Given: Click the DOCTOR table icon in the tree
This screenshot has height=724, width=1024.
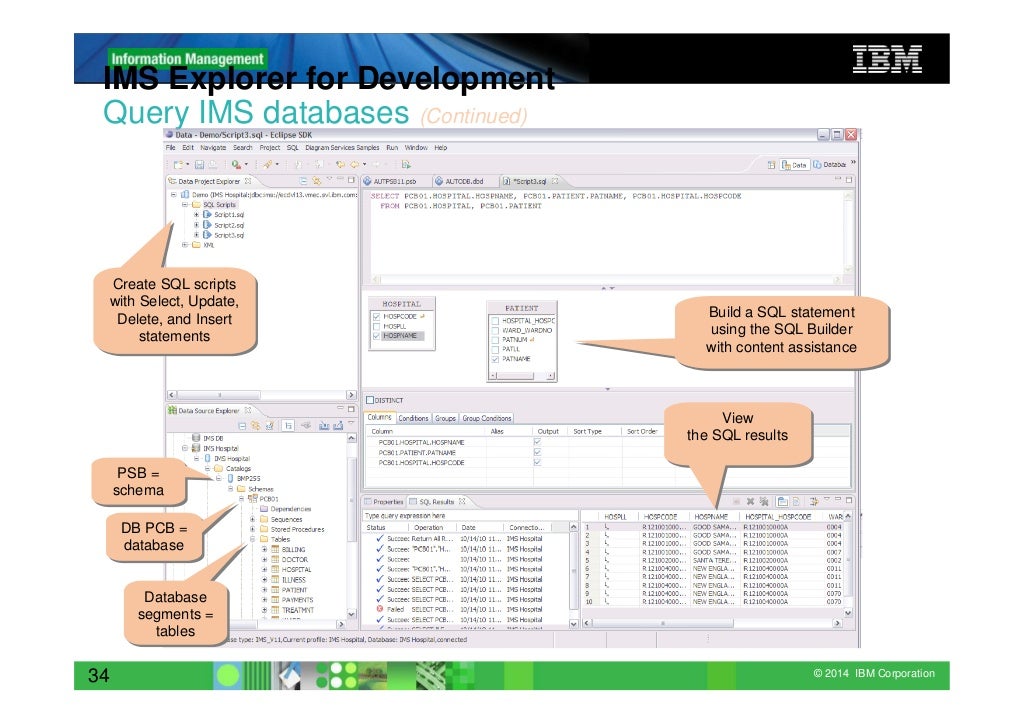Looking at the screenshot, I should coord(276,559).
